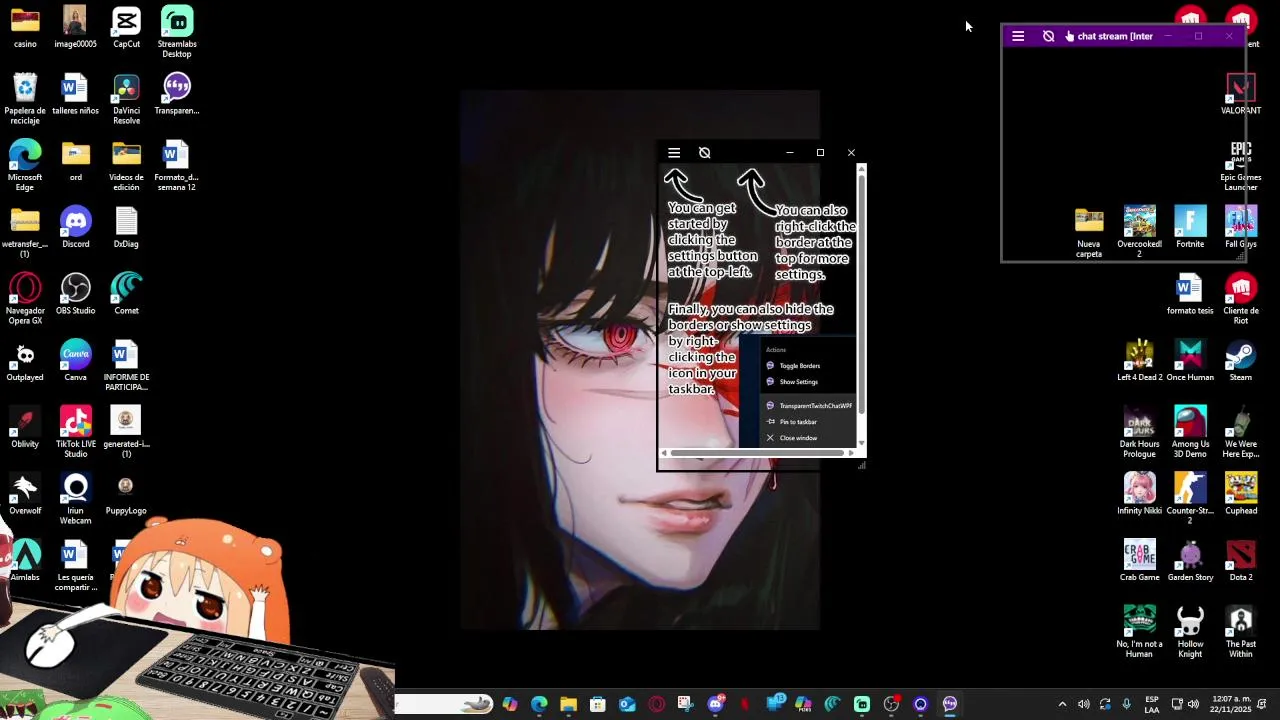Select We Were Here Expedition icon
The width and height of the screenshot is (1280, 720).
pyautogui.click(x=1241, y=433)
